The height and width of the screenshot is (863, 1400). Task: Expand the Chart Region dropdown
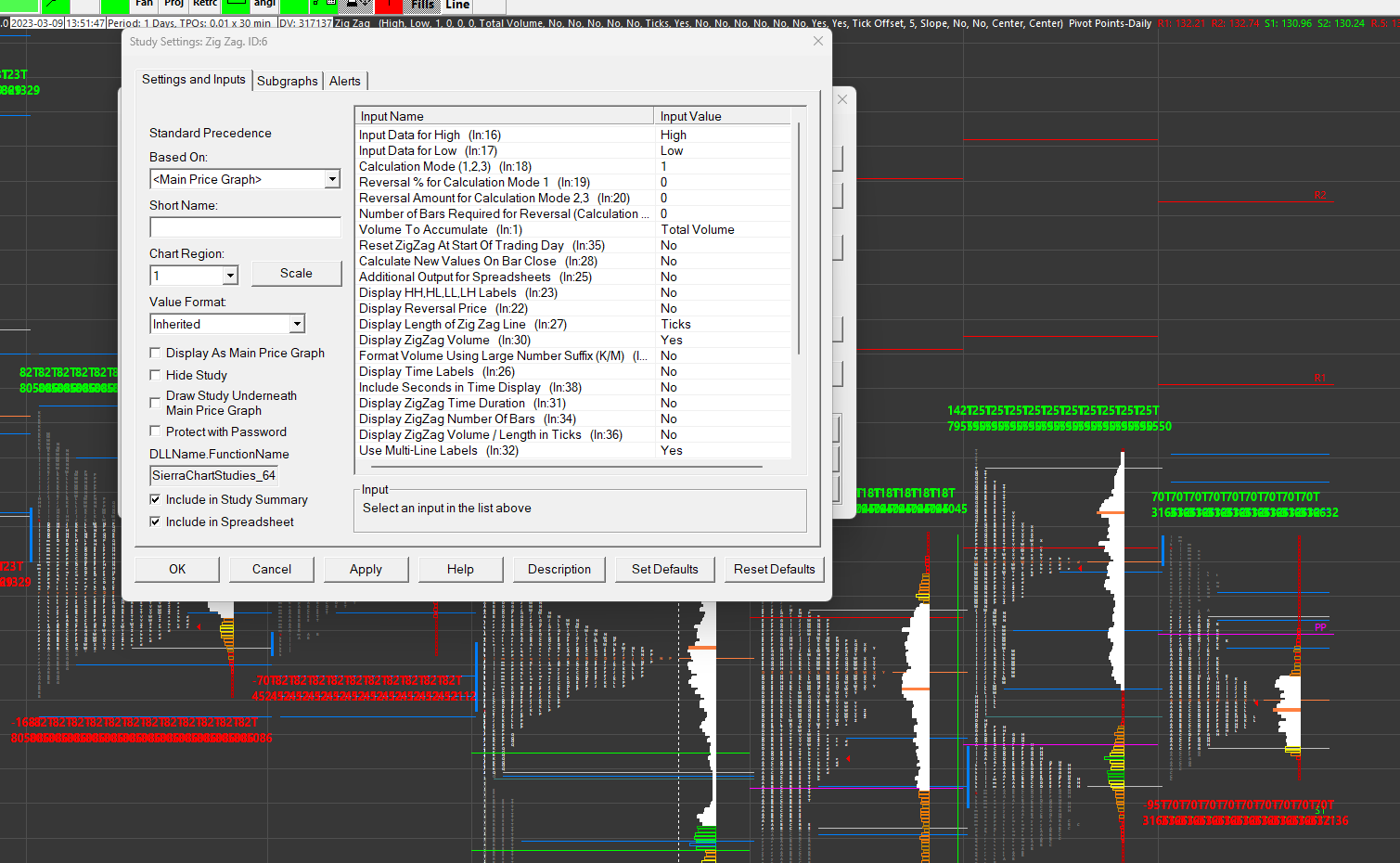[x=230, y=276]
